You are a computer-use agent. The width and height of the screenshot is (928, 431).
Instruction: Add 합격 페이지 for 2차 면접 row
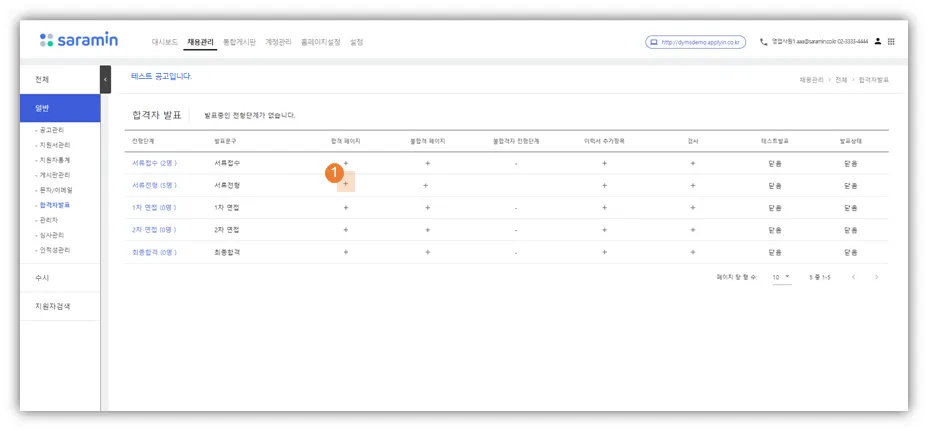[346, 230]
